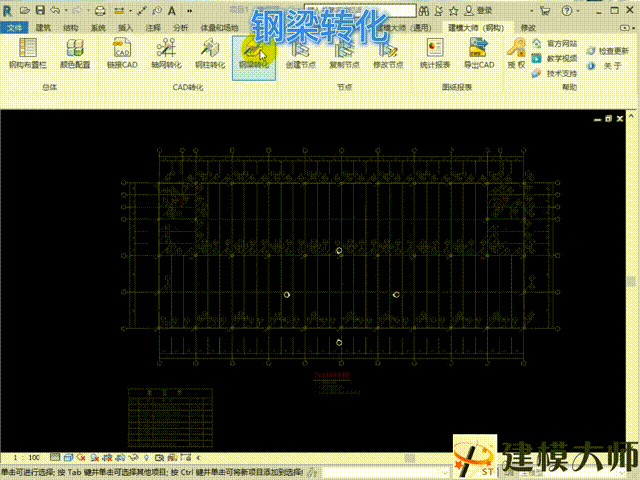Restore the drawing view window size

pyautogui.click(x=609, y=119)
